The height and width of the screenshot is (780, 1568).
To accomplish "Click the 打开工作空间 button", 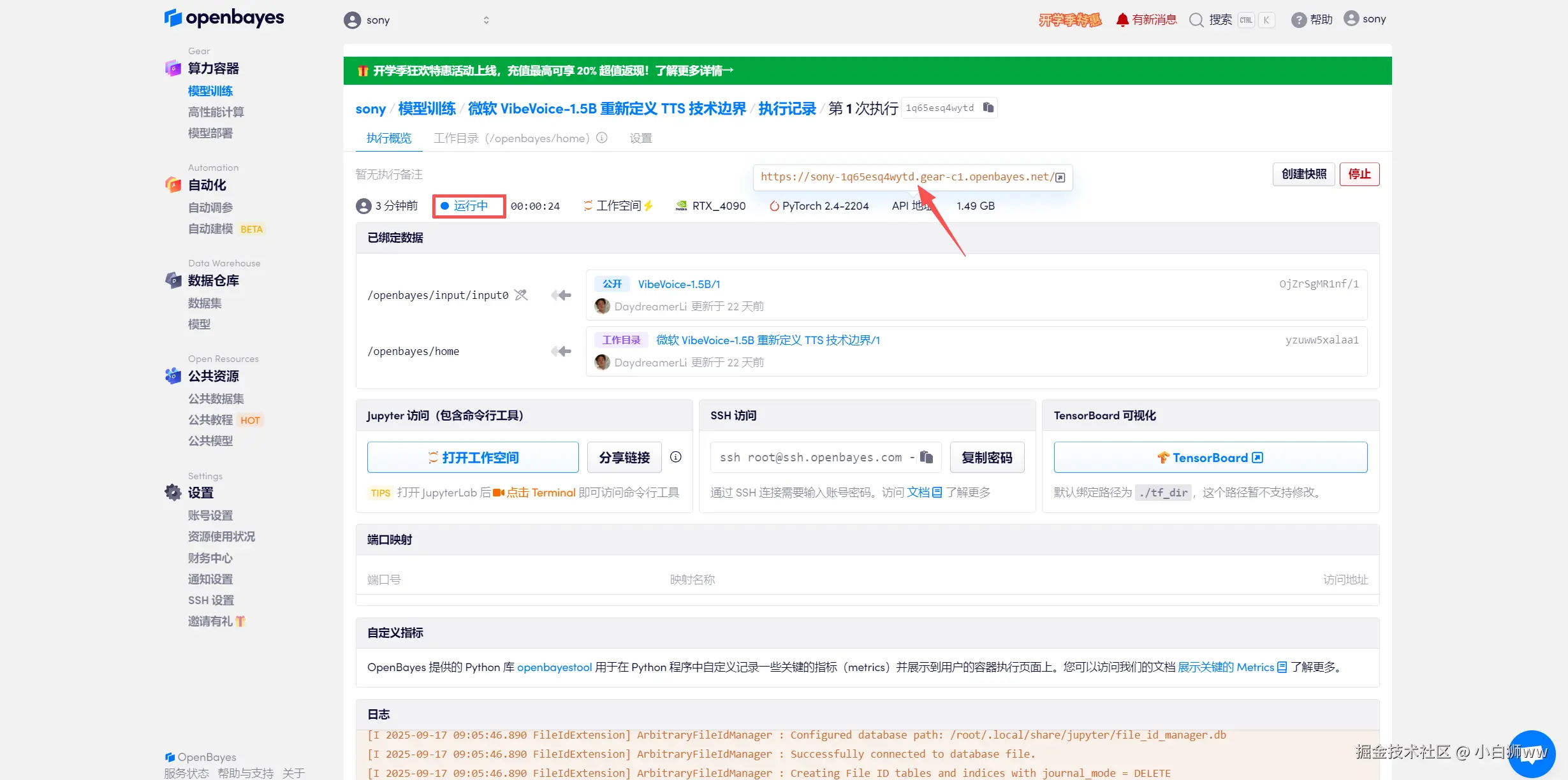I will click(x=473, y=457).
